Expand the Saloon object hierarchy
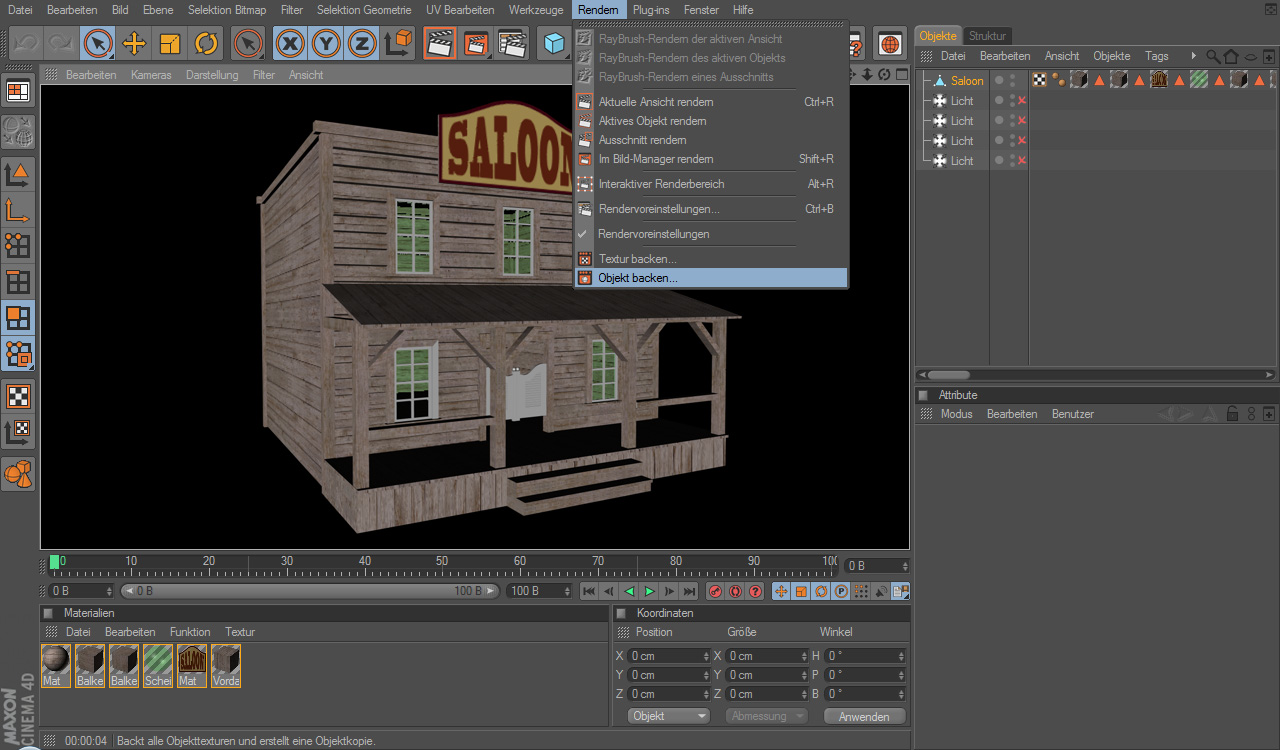This screenshot has height=750, width=1280. point(925,81)
